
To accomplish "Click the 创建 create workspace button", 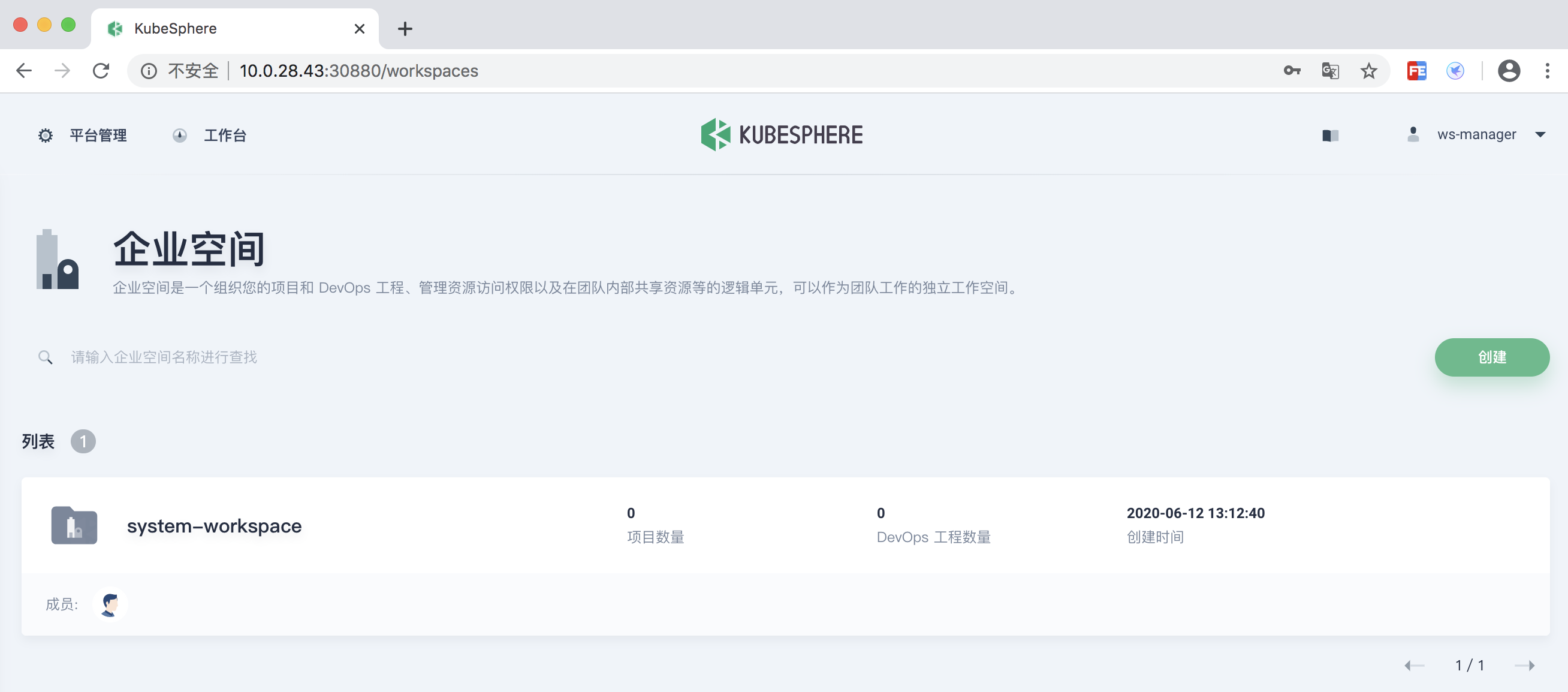I will point(1491,357).
